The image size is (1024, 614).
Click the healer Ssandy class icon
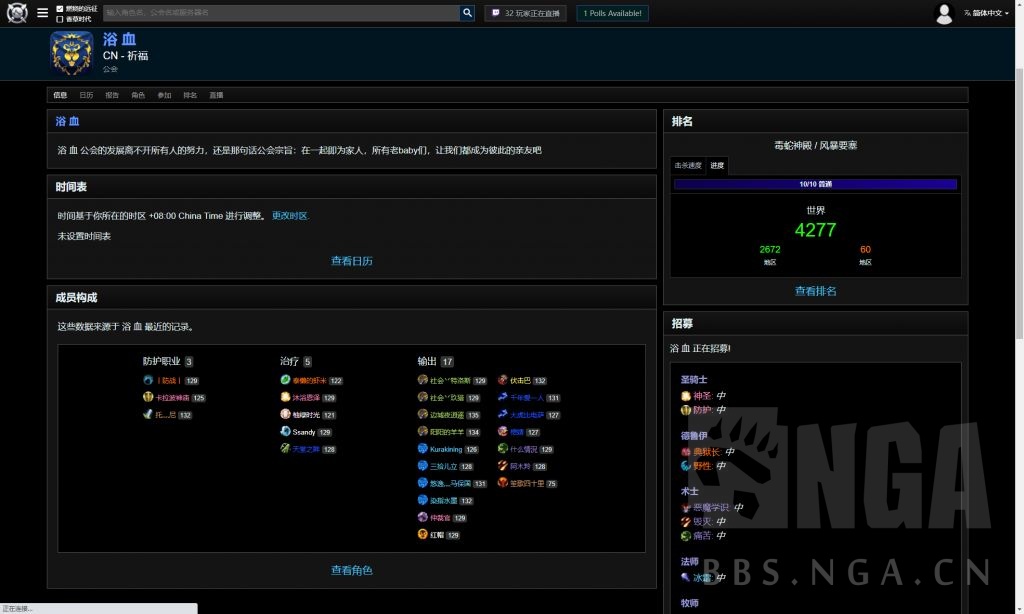coord(285,432)
